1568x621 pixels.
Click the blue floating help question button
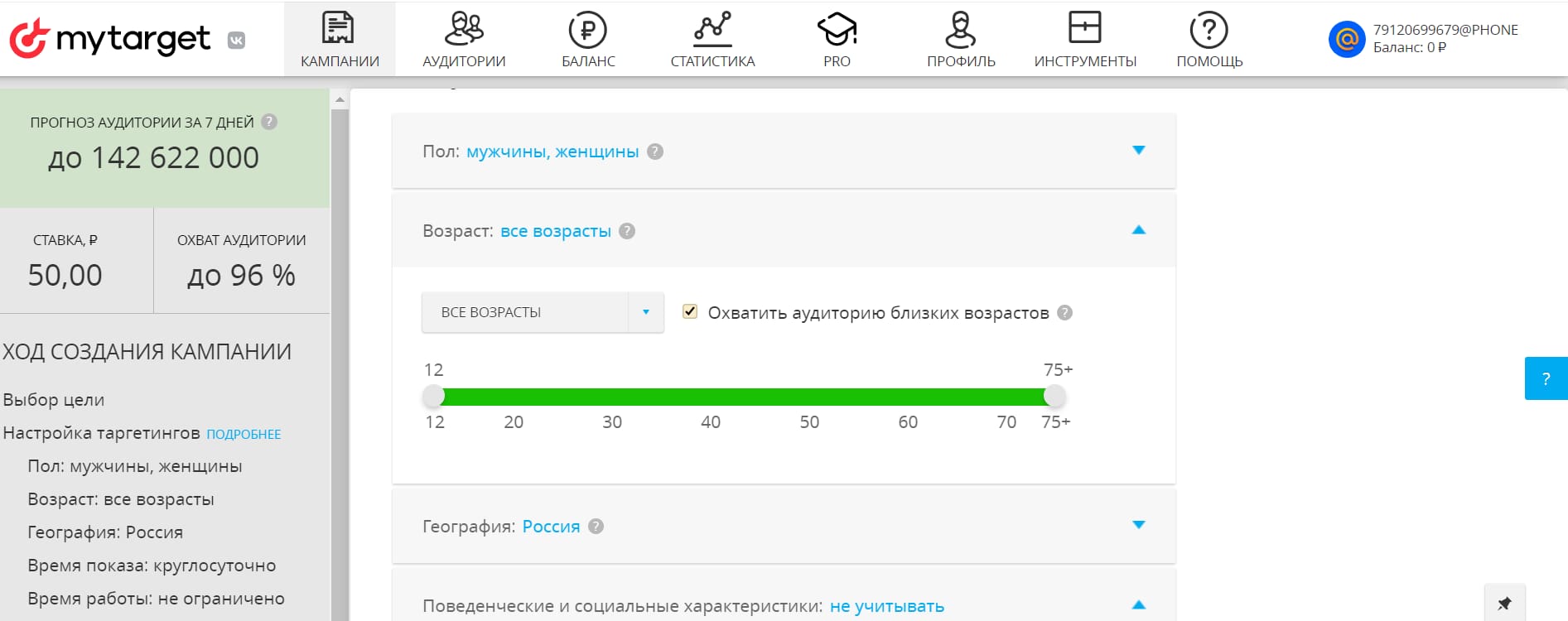click(1546, 378)
